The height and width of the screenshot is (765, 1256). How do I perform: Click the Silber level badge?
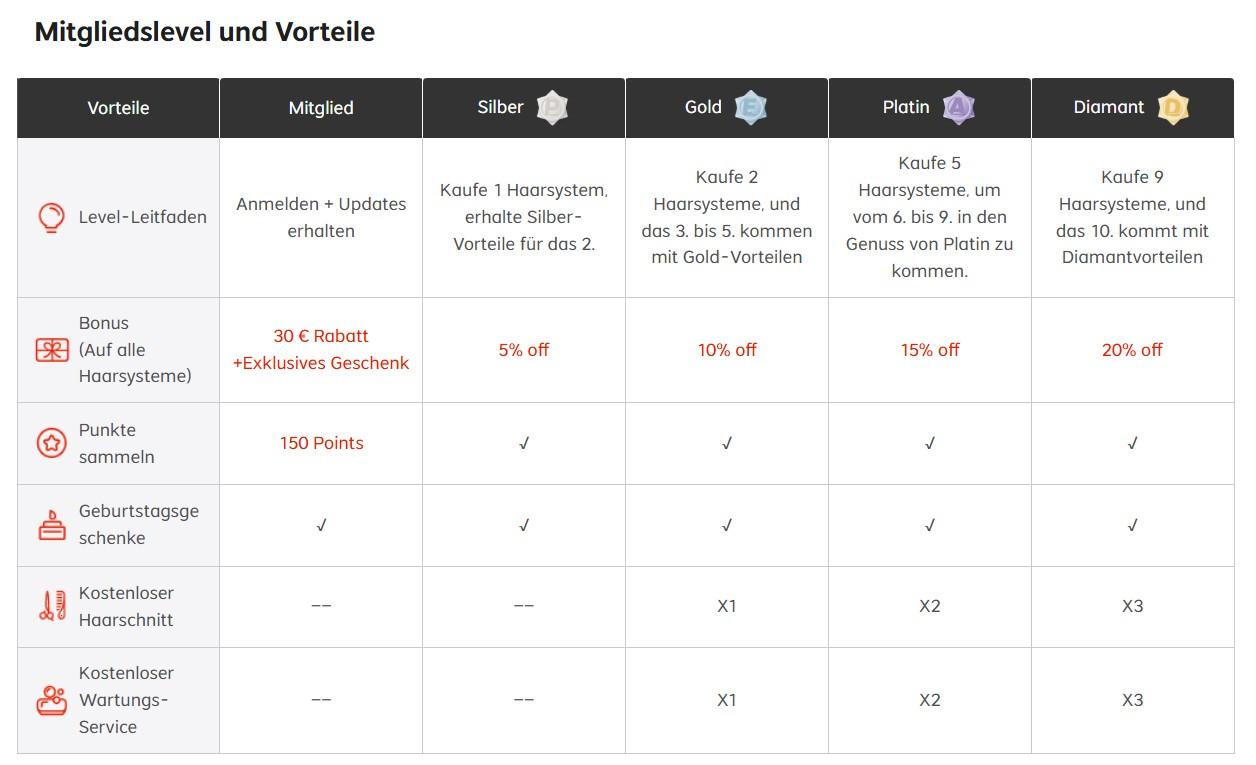[x=552, y=107]
